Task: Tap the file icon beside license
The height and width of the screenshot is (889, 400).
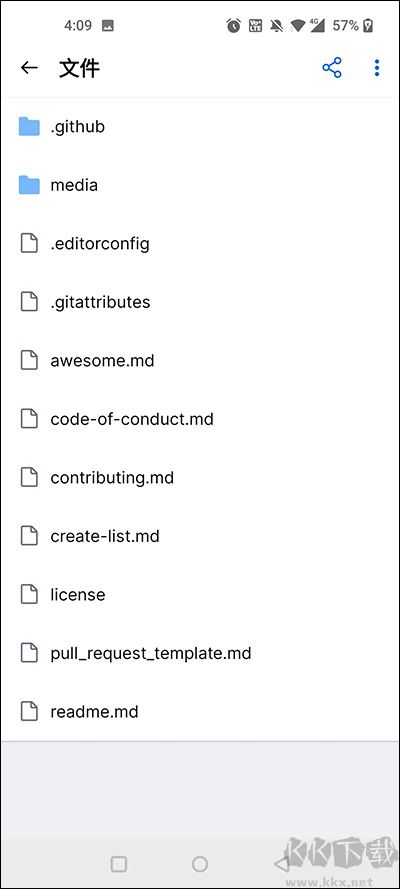Action: click(x=29, y=594)
